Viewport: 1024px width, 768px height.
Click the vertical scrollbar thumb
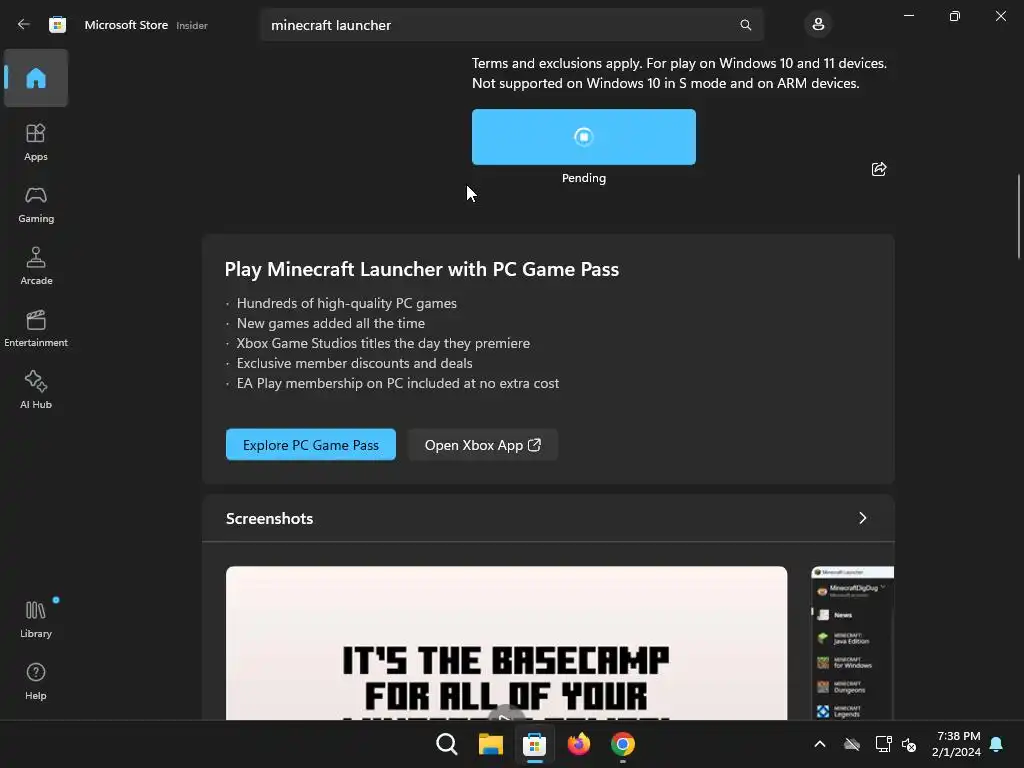(x=1018, y=217)
